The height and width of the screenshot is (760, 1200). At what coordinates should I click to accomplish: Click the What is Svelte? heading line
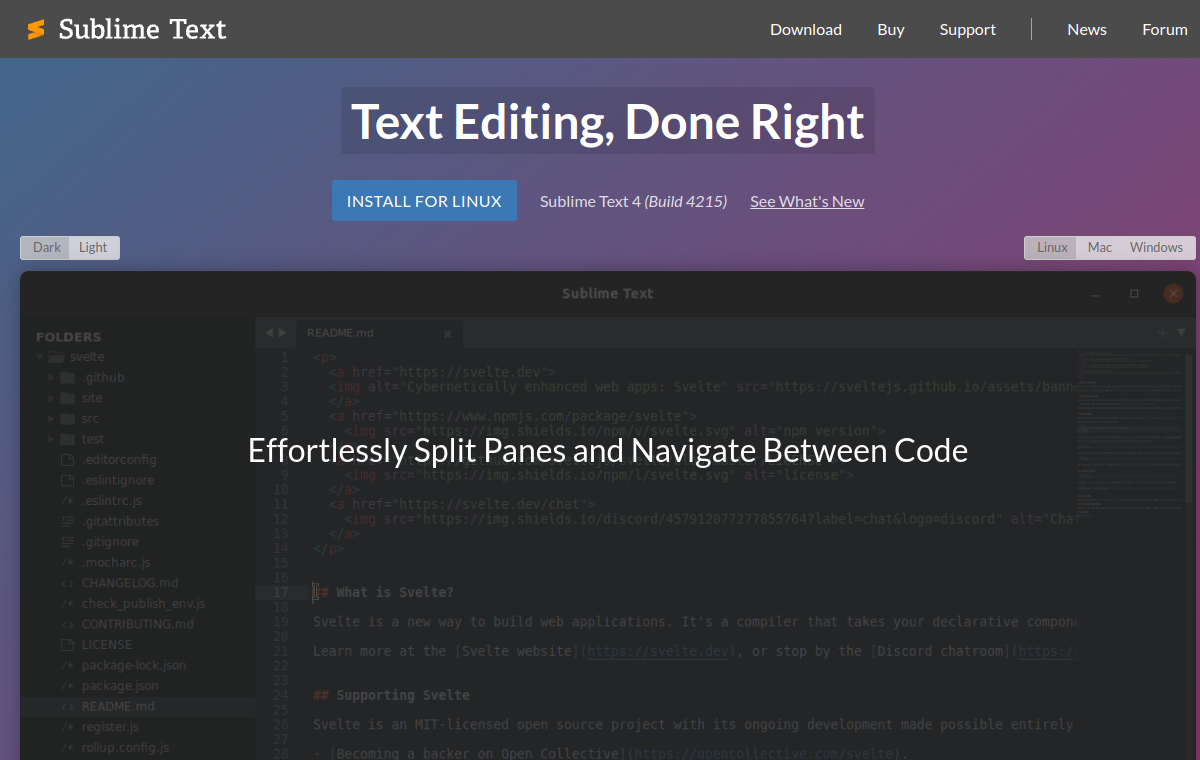click(x=384, y=592)
